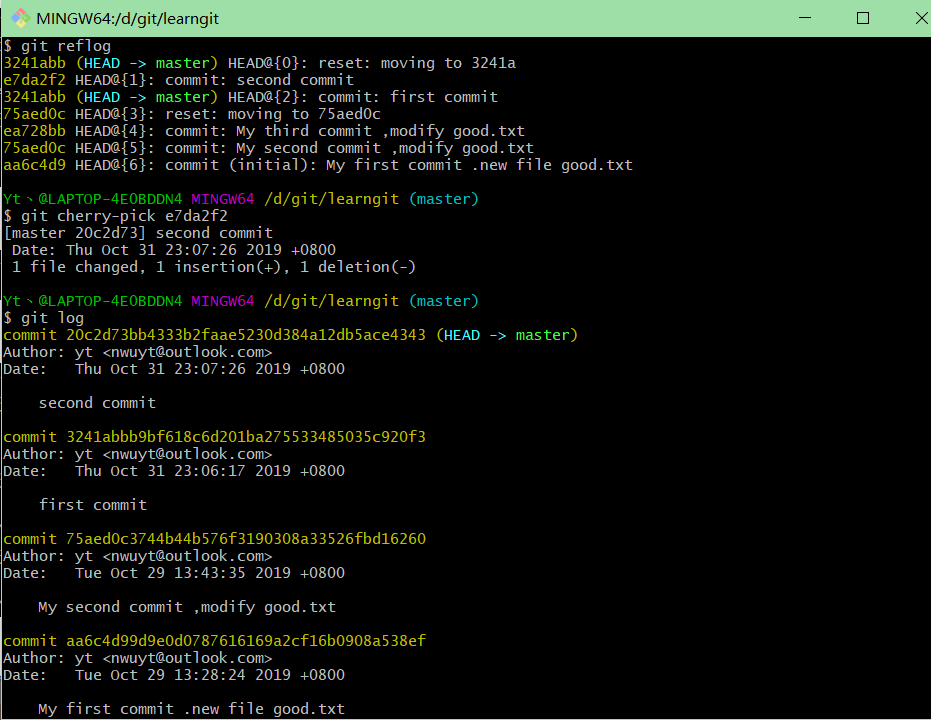931x720 pixels.
Task: Click commit hash 20c2d73bb4333b2f in log
Action: tap(246, 335)
